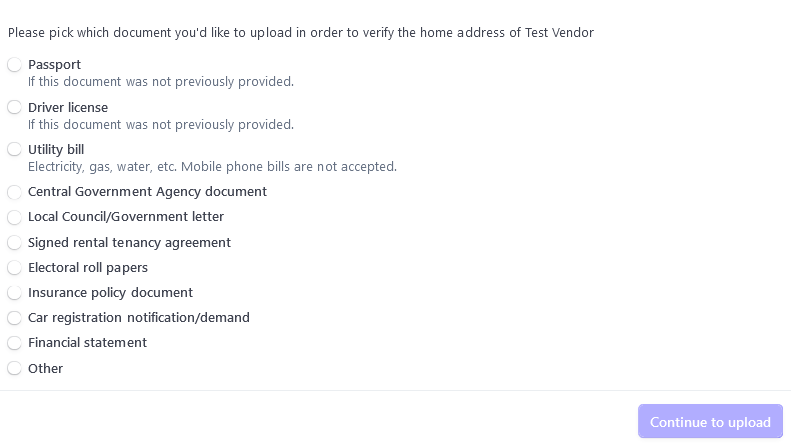Click the electricity, gas, water description text
Viewport: 791px width, 446px height.
click(x=212, y=167)
